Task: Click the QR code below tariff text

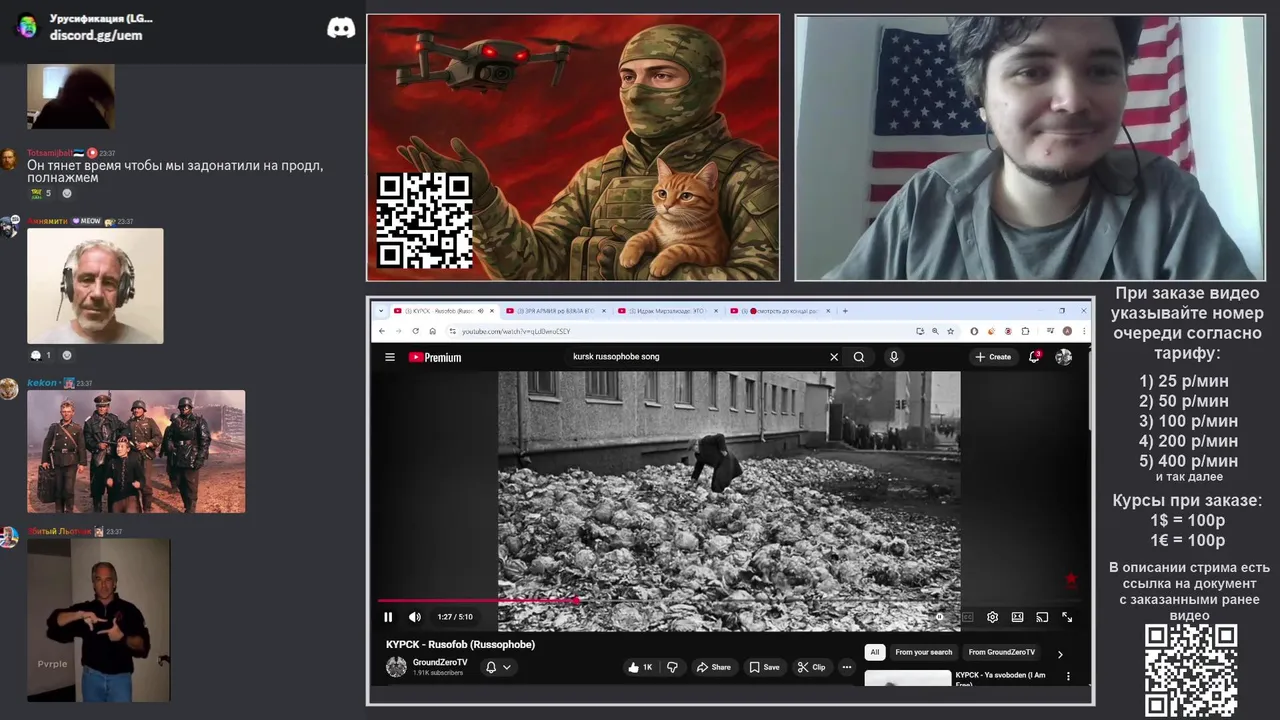Action: click(1191, 671)
